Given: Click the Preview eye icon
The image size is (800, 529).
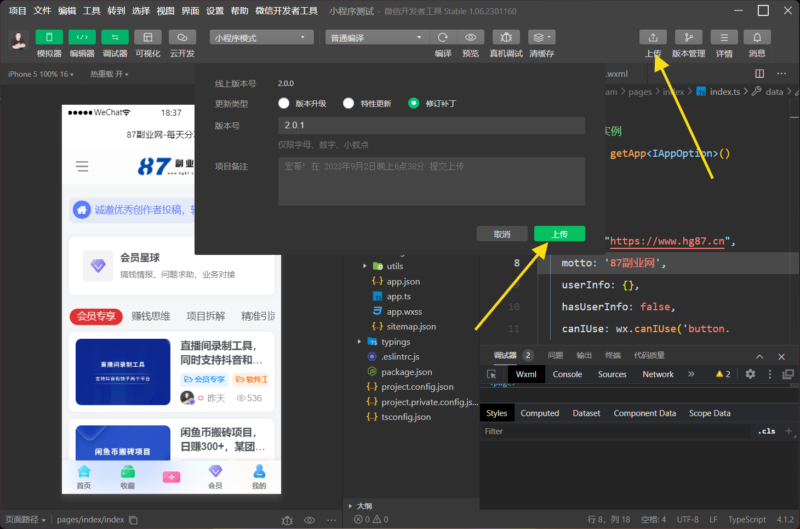Looking at the screenshot, I should tap(470, 37).
